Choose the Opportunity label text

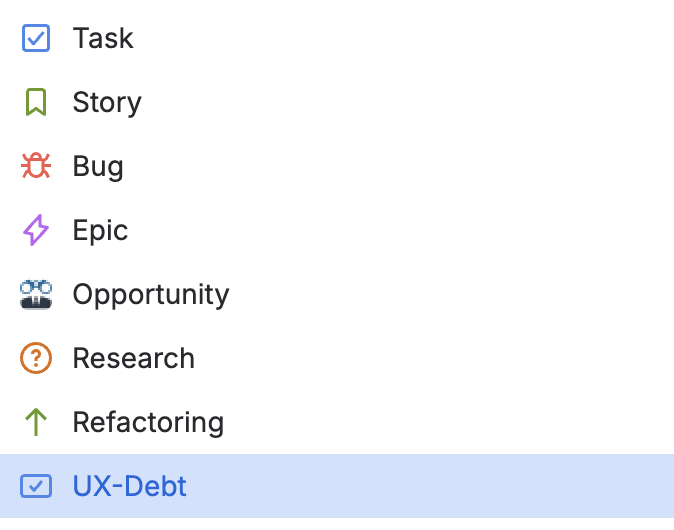tap(151, 294)
